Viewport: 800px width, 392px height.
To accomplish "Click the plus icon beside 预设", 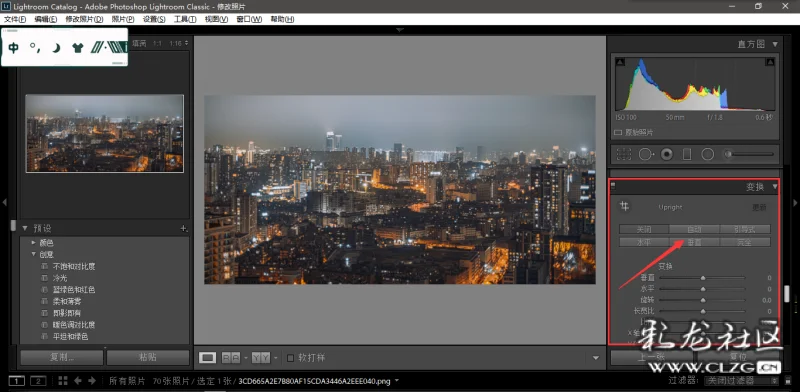I will (x=184, y=228).
